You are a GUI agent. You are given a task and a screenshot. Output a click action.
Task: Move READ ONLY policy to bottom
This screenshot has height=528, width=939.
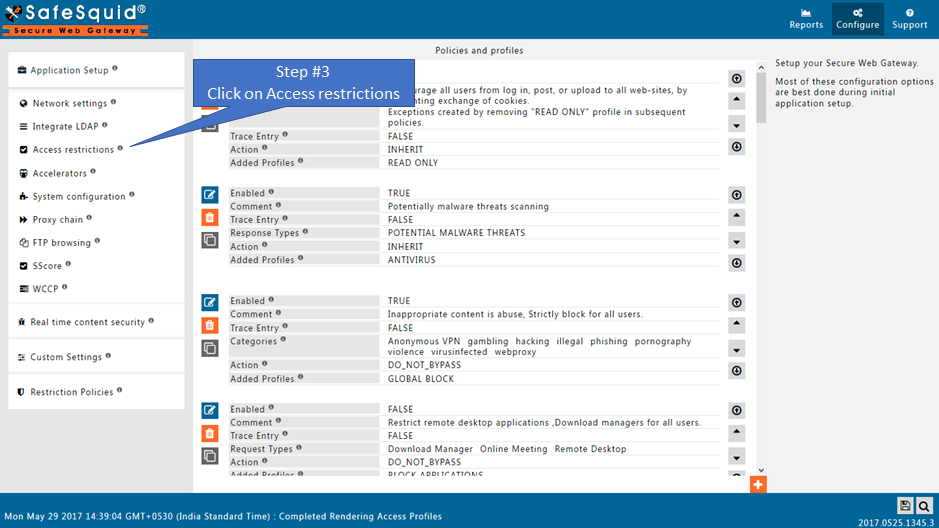click(x=737, y=147)
